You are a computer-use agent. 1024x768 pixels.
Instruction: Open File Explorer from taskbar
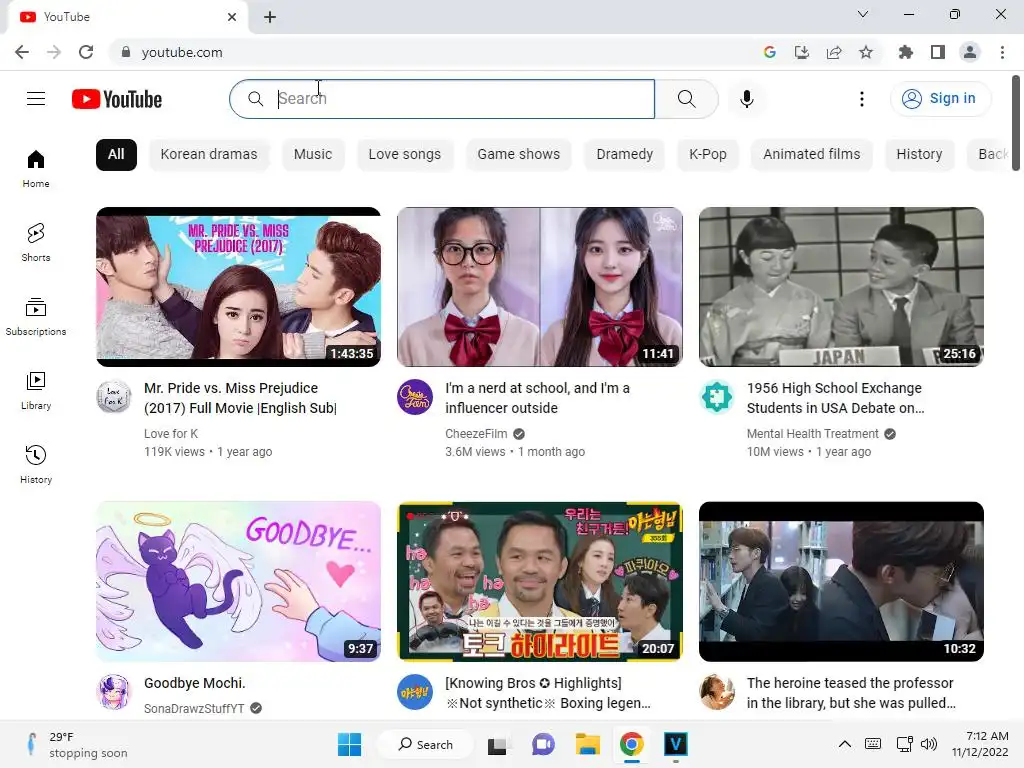(x=587, y=744)
